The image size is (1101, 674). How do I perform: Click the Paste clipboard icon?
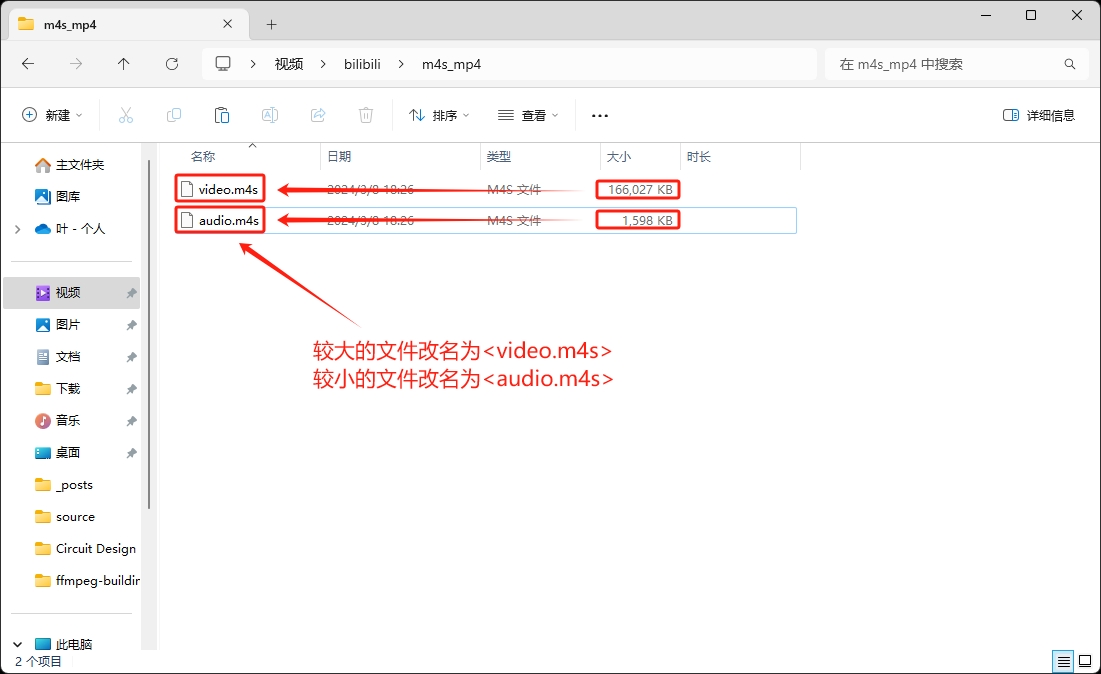click(x=222, y=115)
